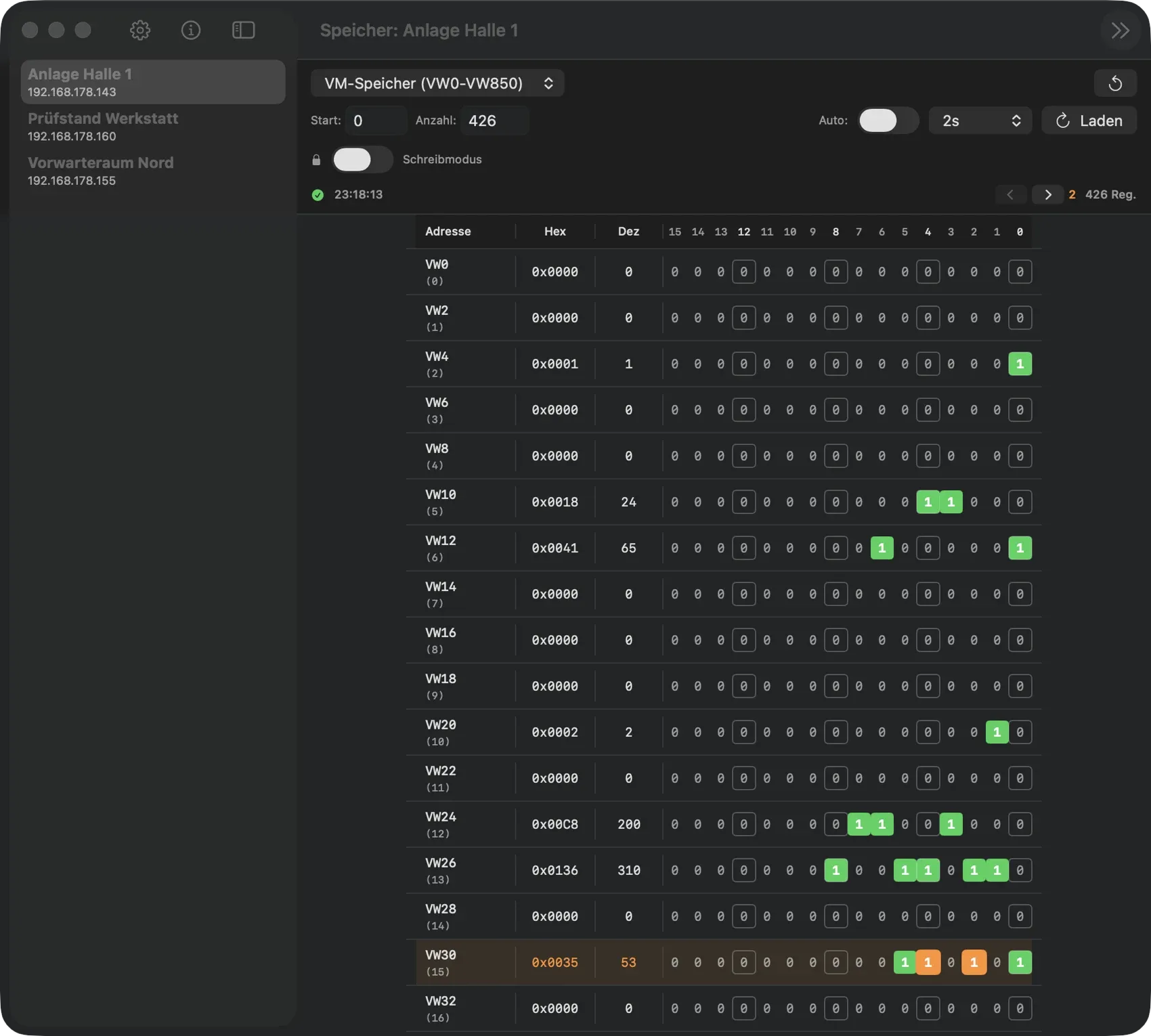Toggle orange bit 4 of VW30
1151x1036 pixels.
coord(928,963)
